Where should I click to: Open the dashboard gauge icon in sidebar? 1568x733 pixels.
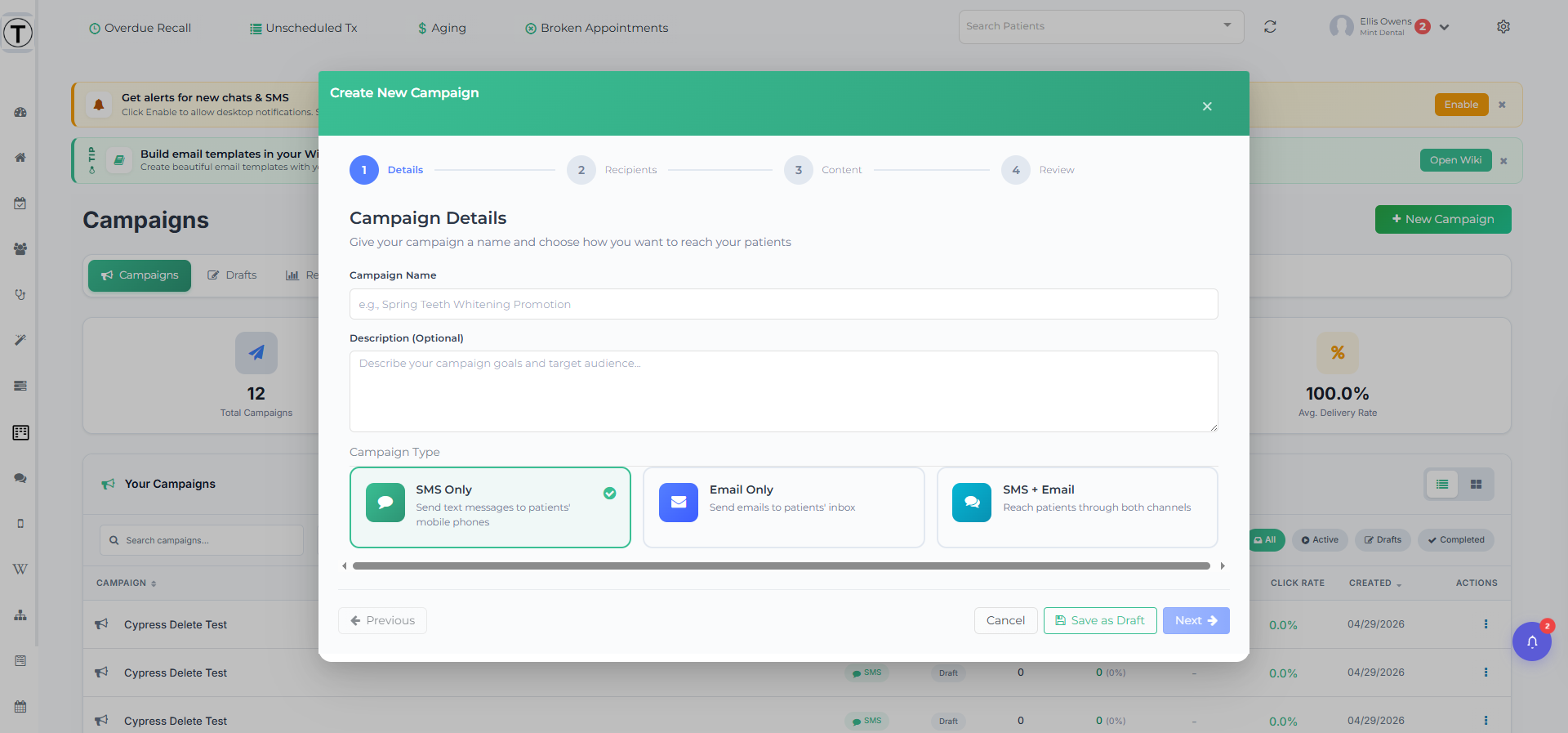[x=20, y=113]
